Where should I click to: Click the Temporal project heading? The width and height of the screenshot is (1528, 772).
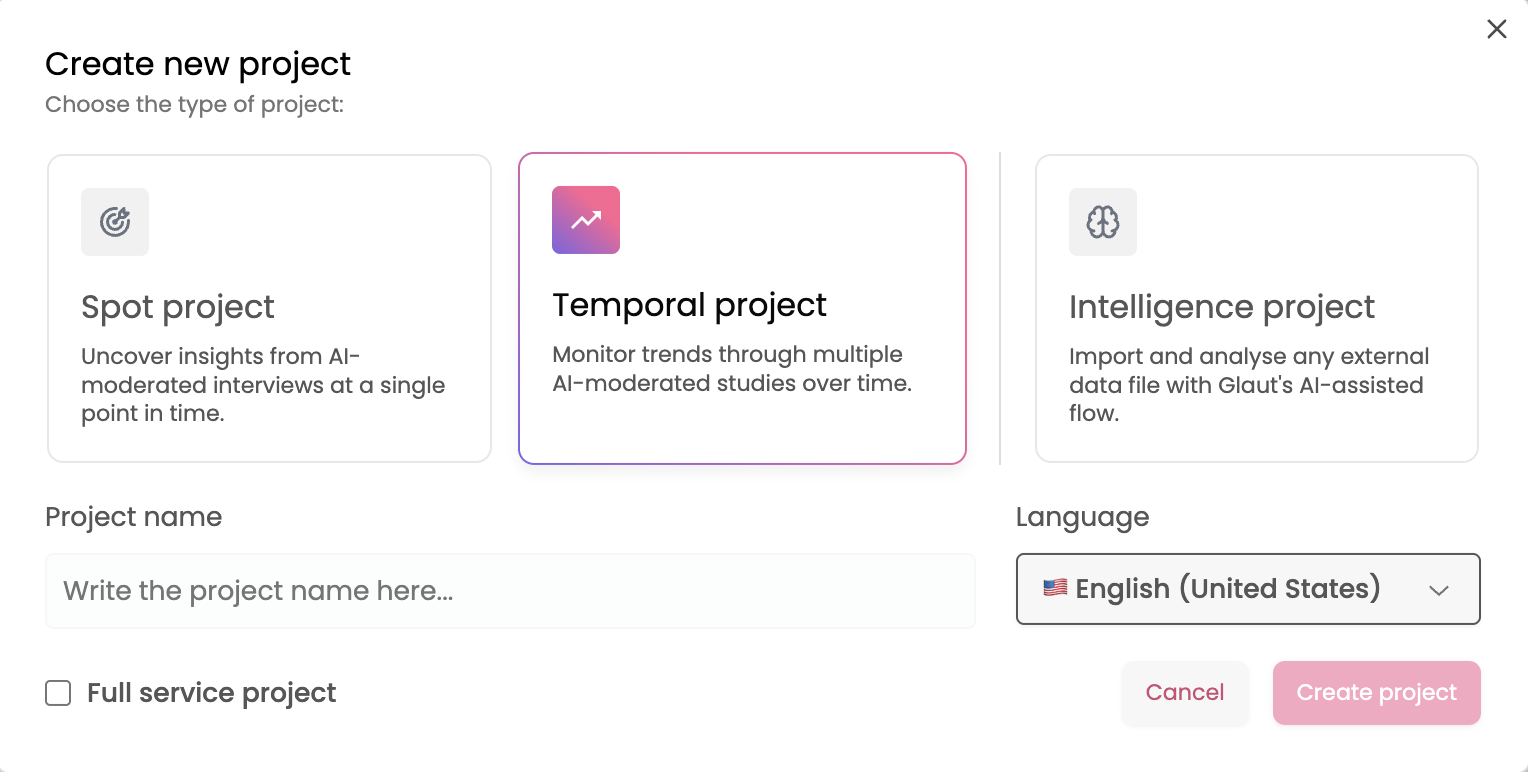pos(690,305)
